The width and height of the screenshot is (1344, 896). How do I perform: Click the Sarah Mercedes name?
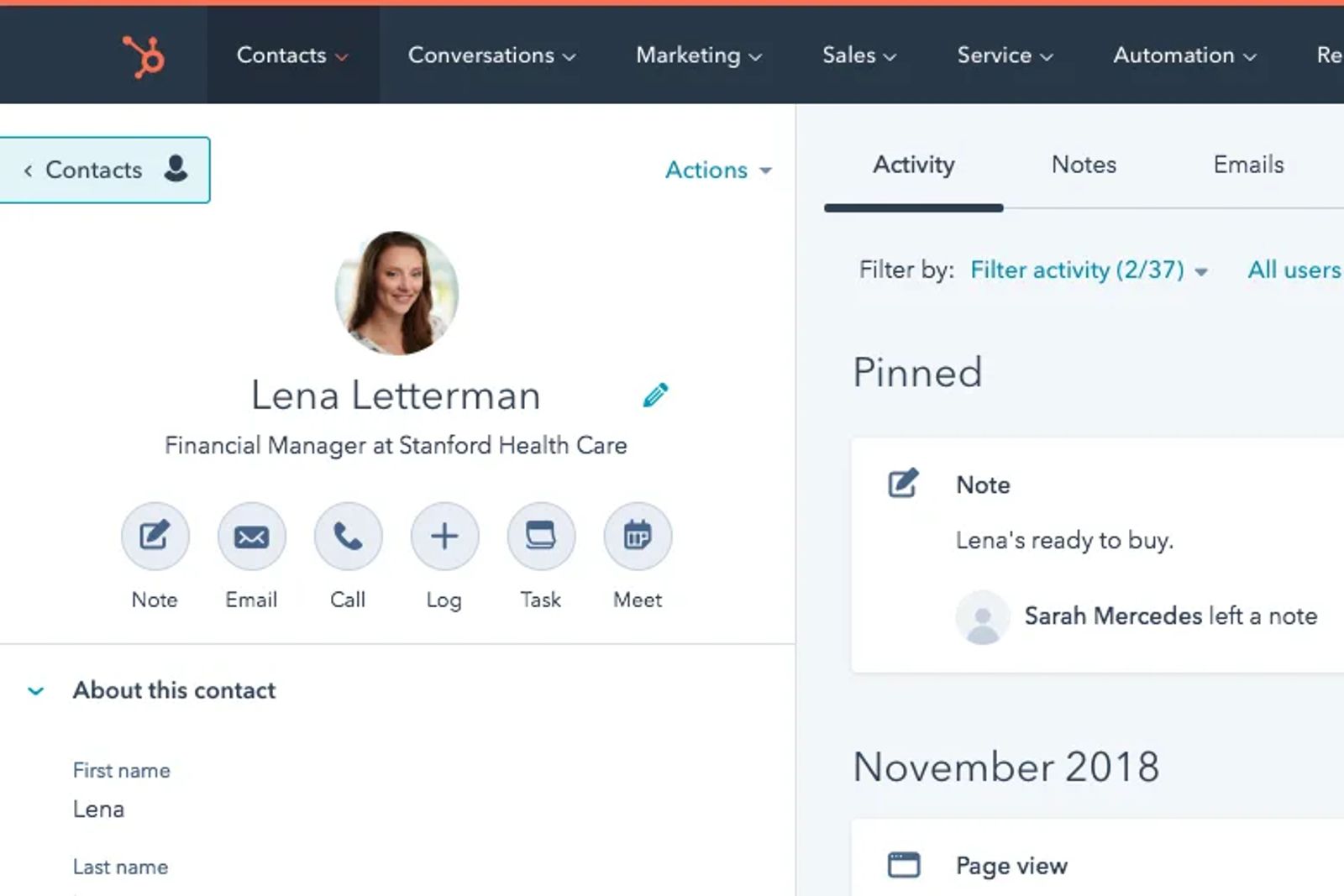[1113, 616]
